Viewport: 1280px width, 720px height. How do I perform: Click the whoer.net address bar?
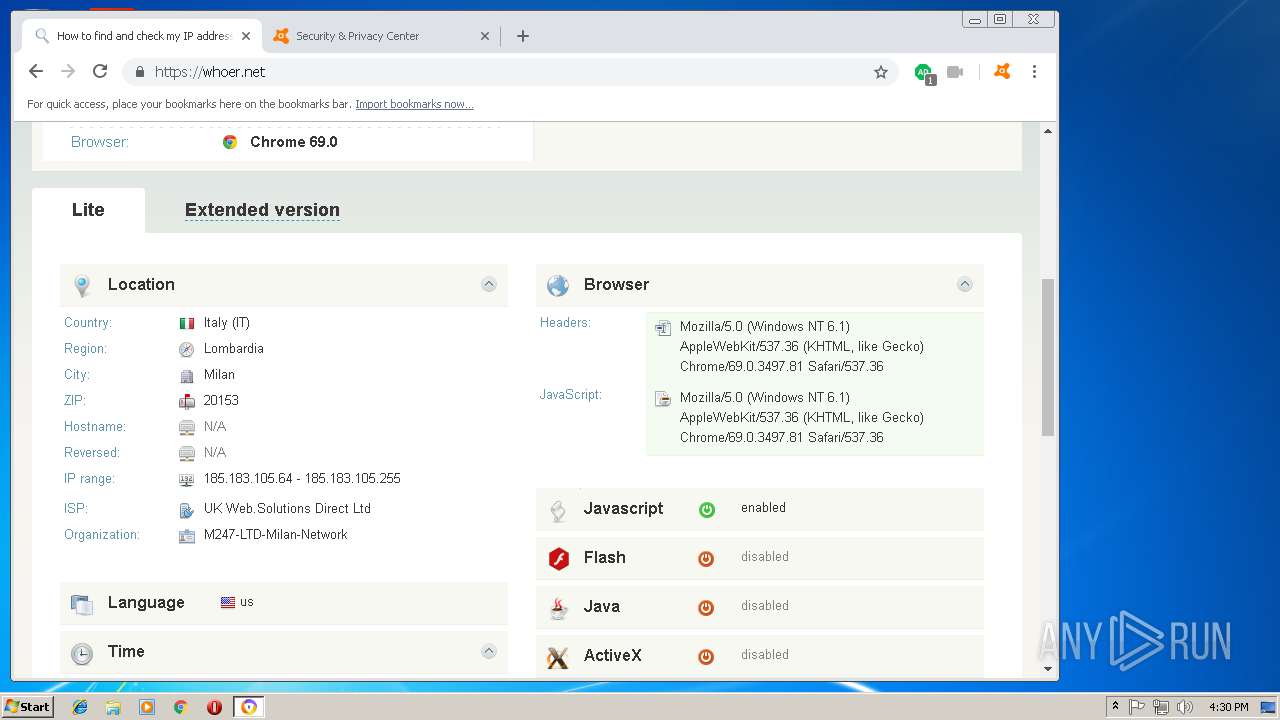pos(510,72)
